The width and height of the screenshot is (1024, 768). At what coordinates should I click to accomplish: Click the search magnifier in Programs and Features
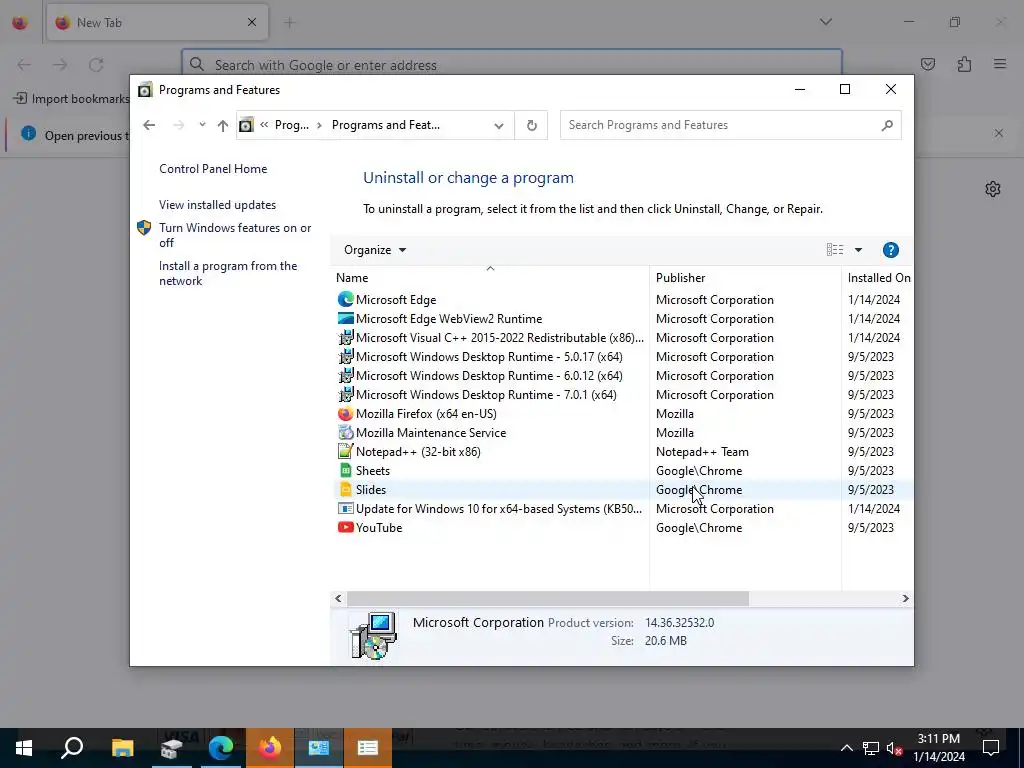point(886,125)
